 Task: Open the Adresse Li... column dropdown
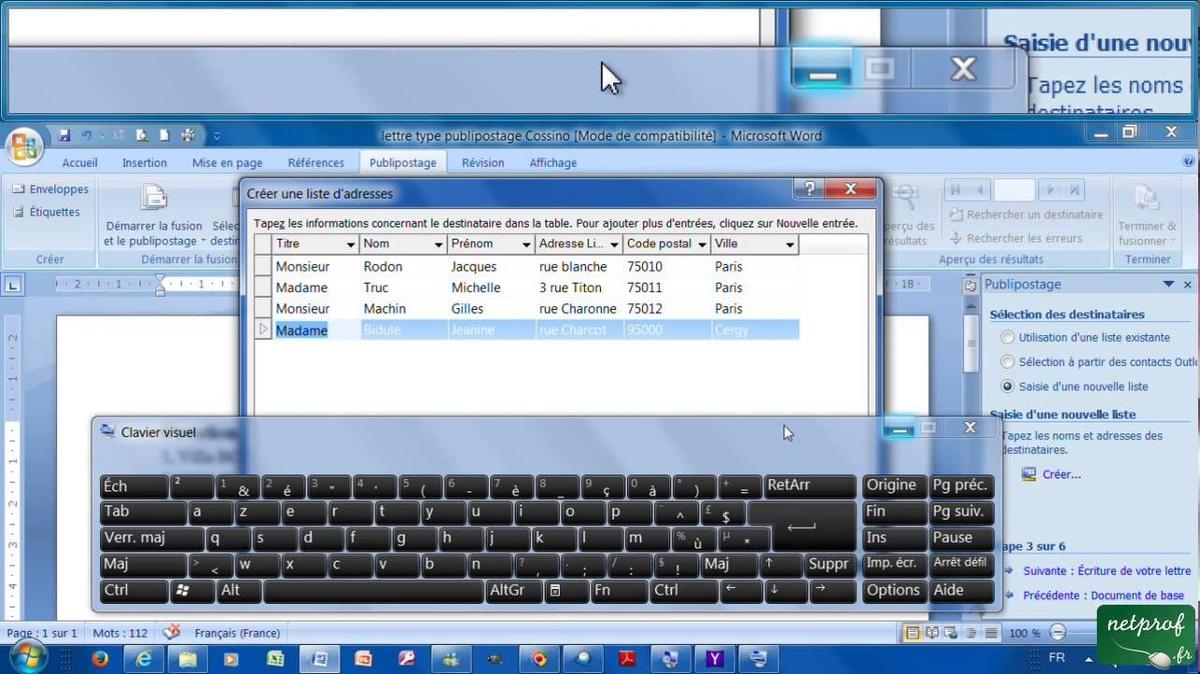[x=614, y=245]
